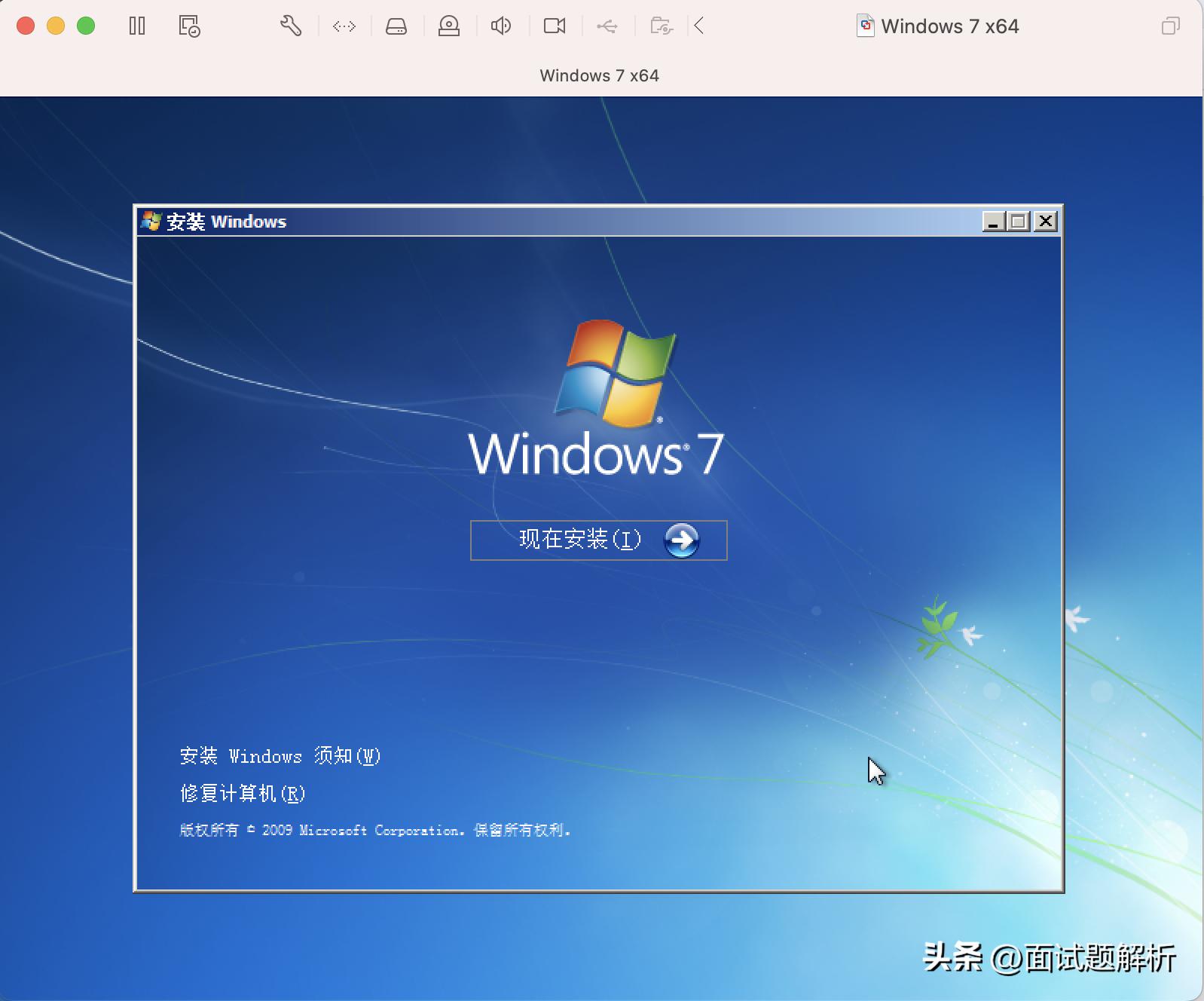The width and height of the screenshot is (1204, 1001).
Task: Click the network adapter icon
Action: click(x=344, y=26)
